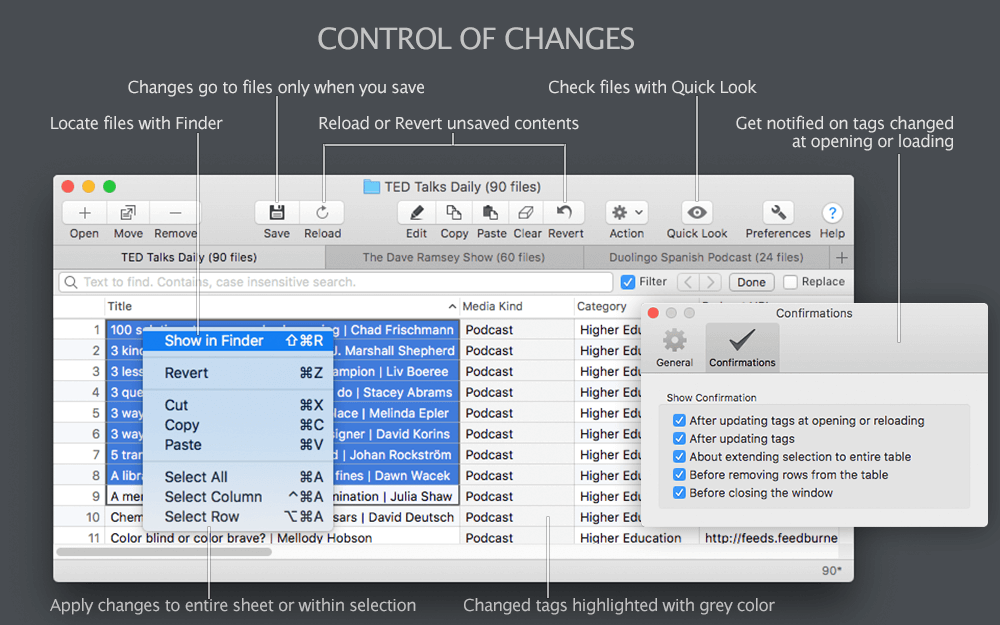Viewport: 1000px width, 625px height.
Task: Click the Media Kind column header
Action: pyautogui.click(x=517, y=307)
